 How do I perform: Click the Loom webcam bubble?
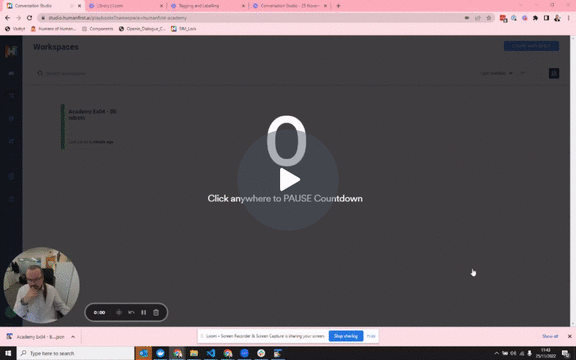(41, 285)
